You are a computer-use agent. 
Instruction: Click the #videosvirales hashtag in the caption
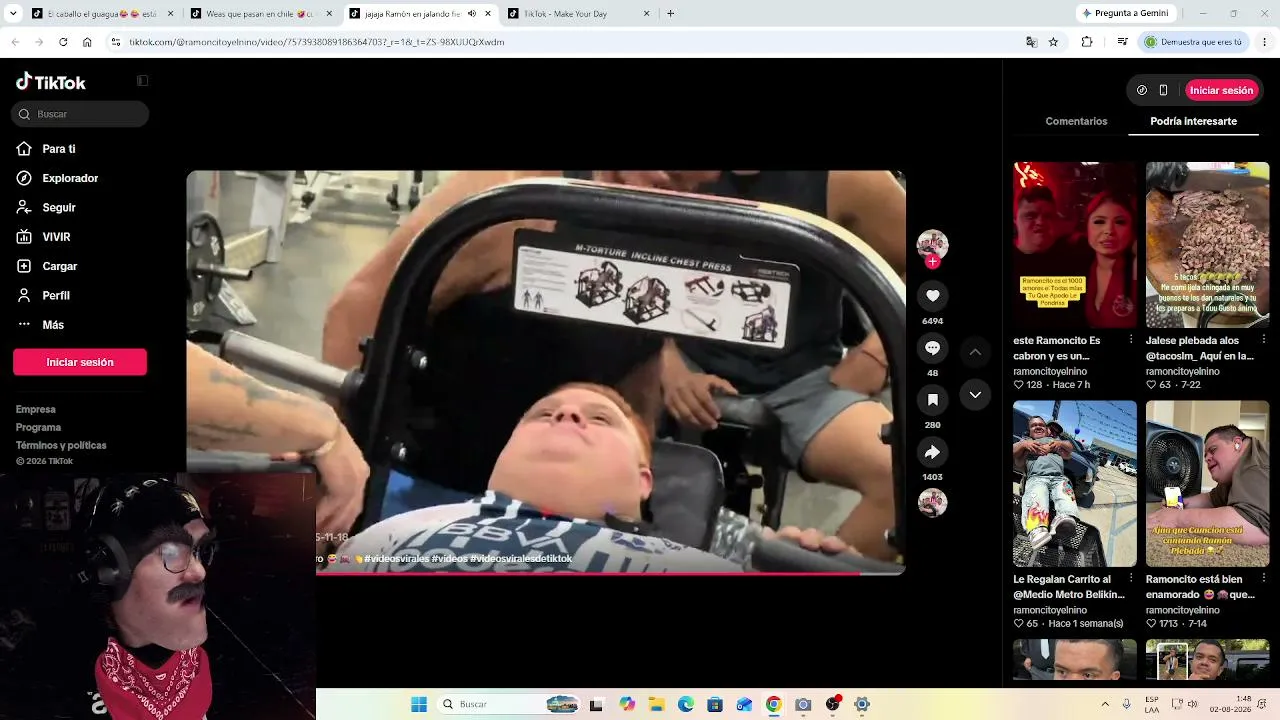pyautogui.click(x=396, y=559)
